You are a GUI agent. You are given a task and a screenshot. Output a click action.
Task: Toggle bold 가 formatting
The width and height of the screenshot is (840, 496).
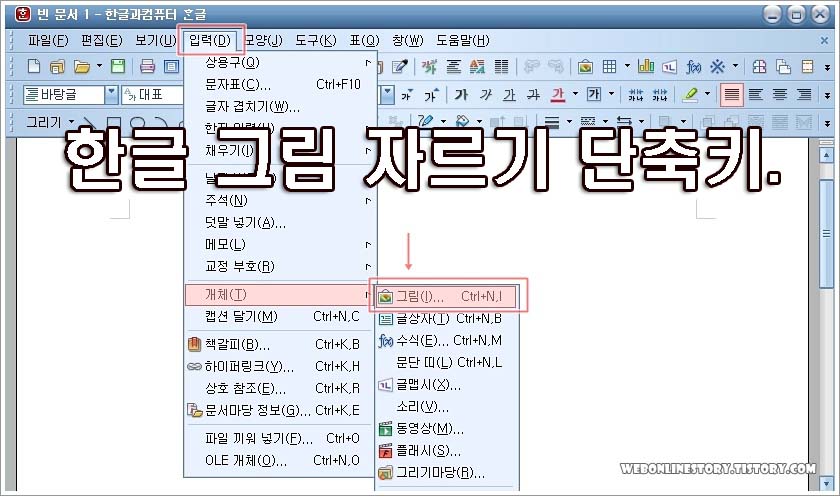pos(461,95)
